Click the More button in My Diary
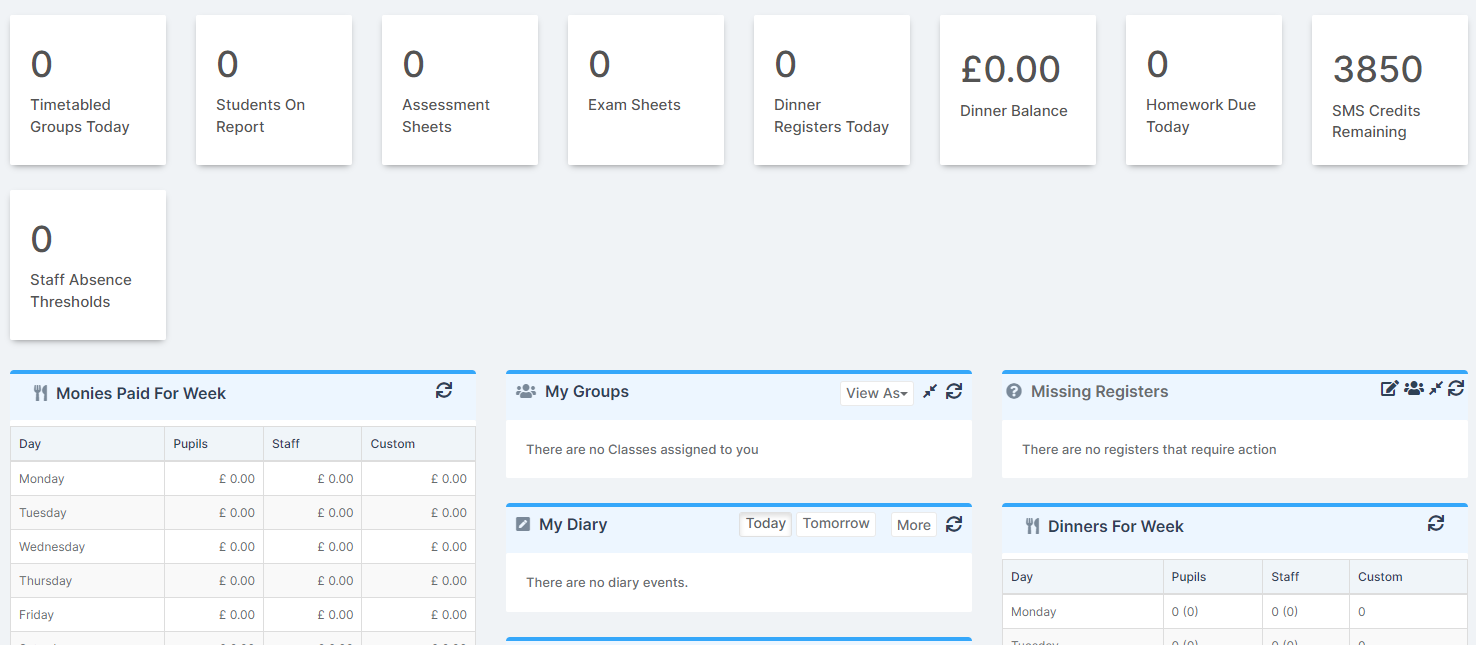 [x=913, y=525]
